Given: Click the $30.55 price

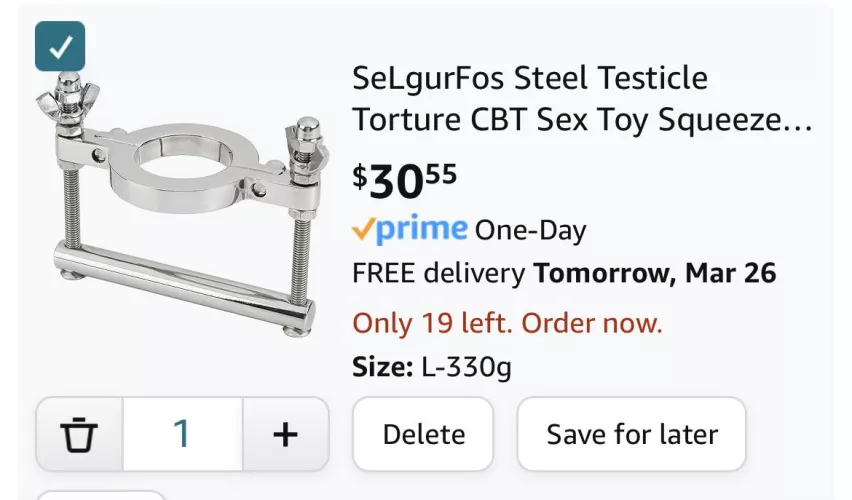Looking at the screenshot, I should (405, 180).
